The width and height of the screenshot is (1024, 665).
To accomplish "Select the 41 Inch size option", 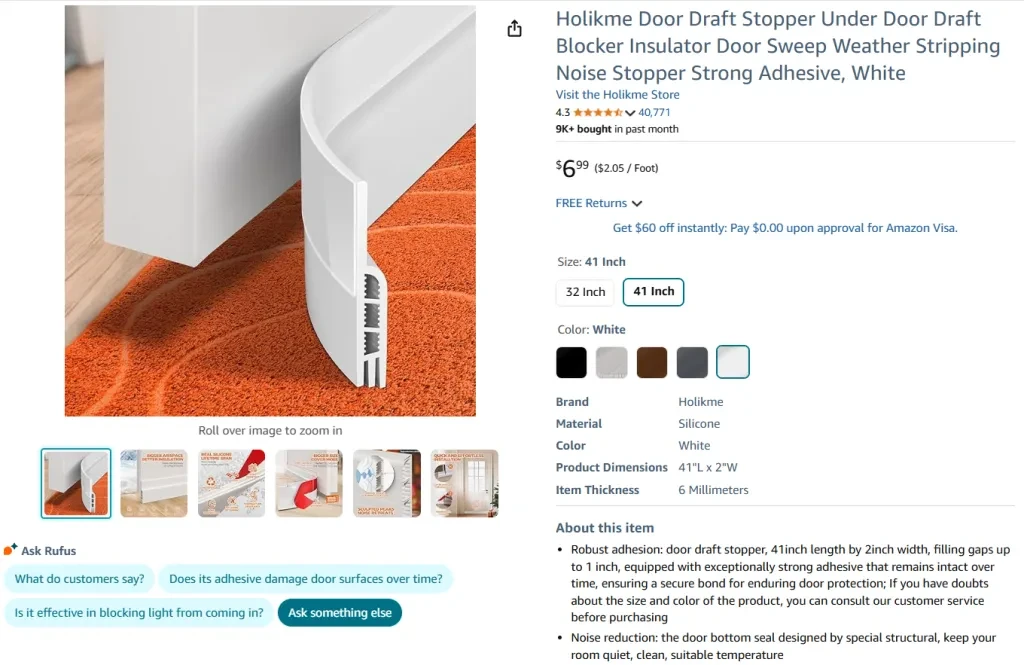I will (x=654, y=291).
